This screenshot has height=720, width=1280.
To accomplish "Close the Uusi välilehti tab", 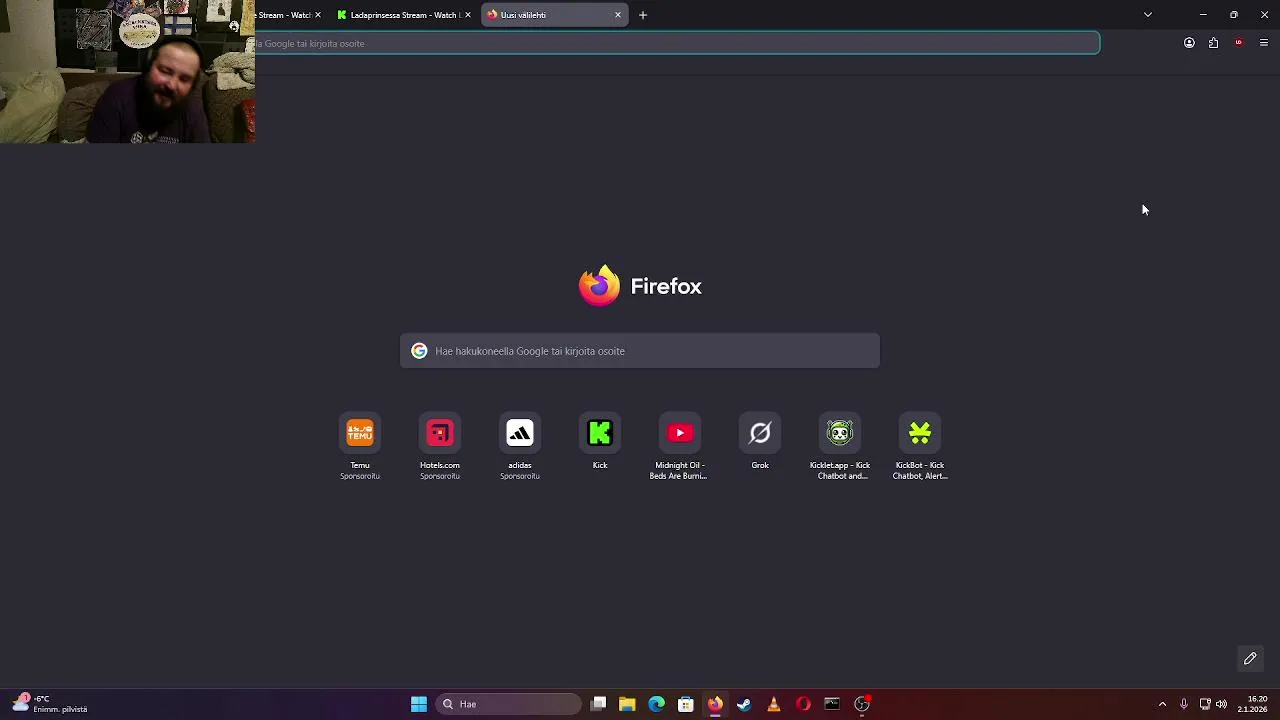I will click(617, 15).
